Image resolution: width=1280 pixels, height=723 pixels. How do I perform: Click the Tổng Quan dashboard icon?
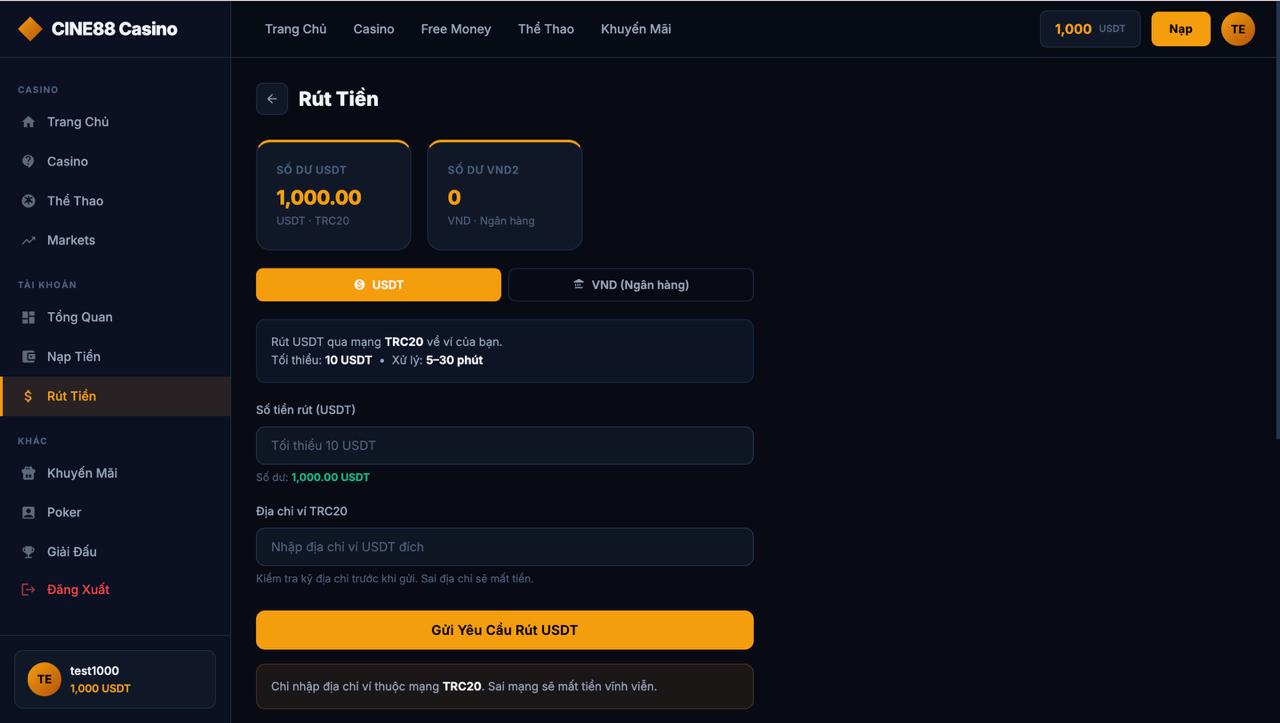(28, 317)
